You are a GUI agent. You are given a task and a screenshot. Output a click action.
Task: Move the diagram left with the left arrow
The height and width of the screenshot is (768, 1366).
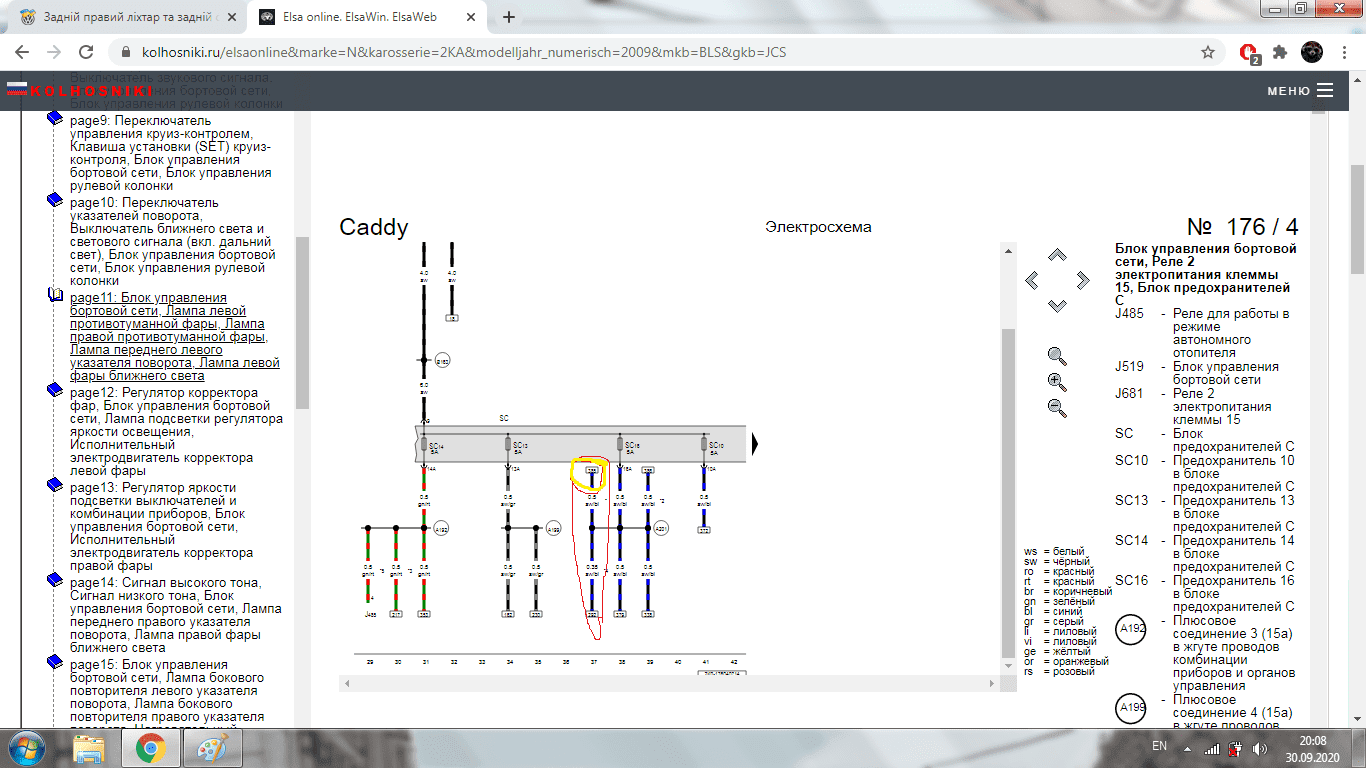(1032, 280)
